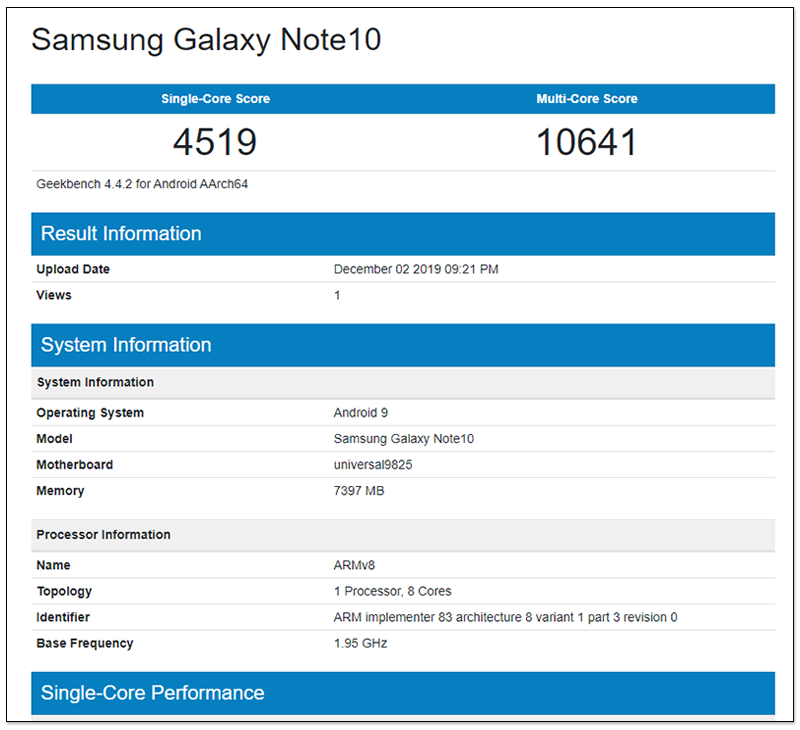Click the Processor Information subheader
Screen dimensions: 800x730
[103, 535]
